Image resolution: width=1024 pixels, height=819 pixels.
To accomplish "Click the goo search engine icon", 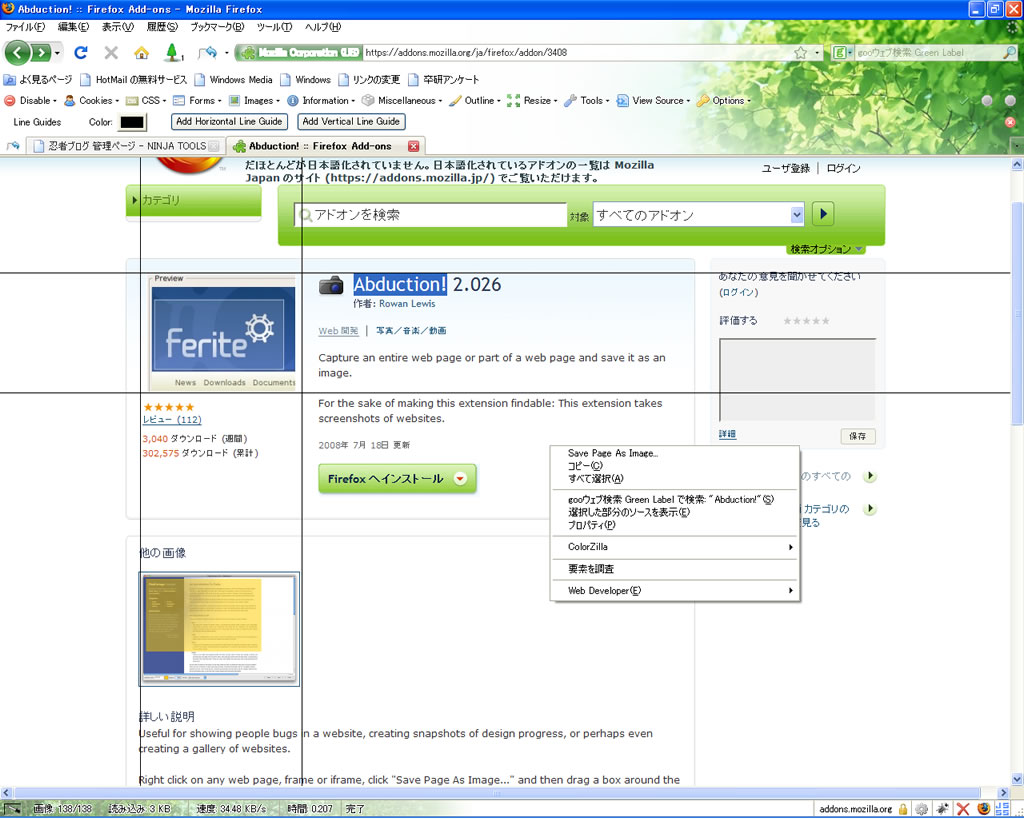I will (x=840, y=53).
